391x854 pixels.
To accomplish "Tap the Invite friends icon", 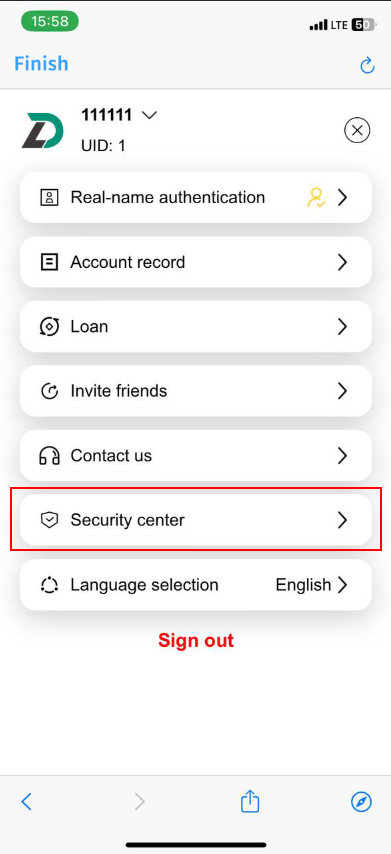I will pyautogui.click(x=50, y=391).
